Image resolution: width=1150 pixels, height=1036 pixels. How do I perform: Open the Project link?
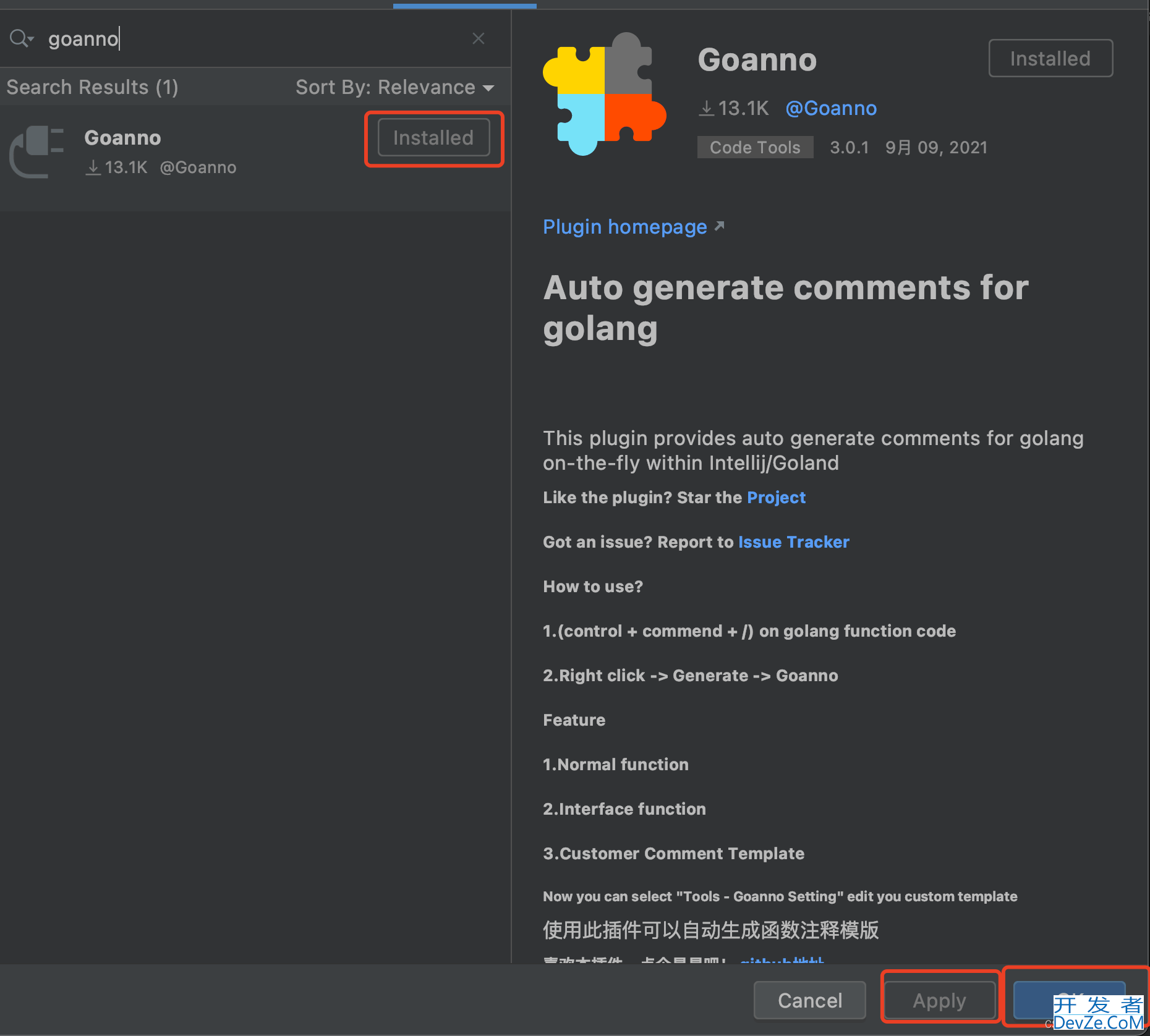[x=776, y=498]
